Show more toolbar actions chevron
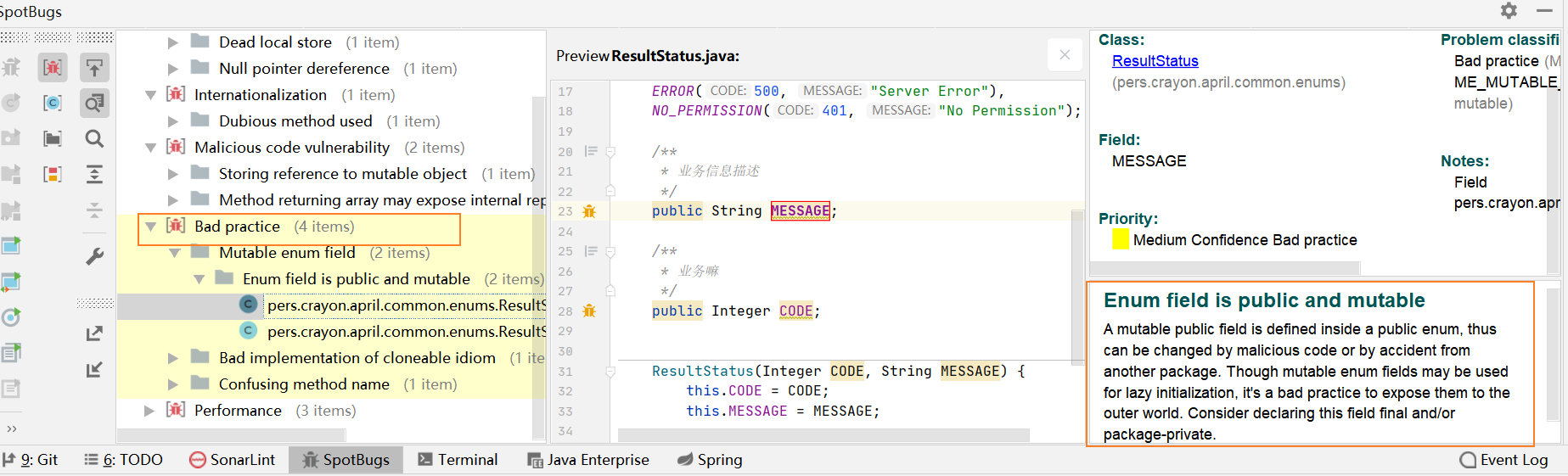The width and height of the screenshot is (1568, 476). 11,428
